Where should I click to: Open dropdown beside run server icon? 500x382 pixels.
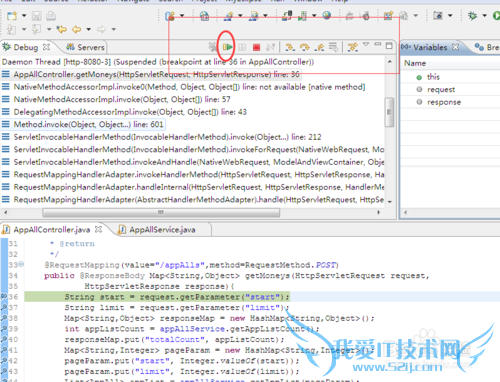point(314,16)
